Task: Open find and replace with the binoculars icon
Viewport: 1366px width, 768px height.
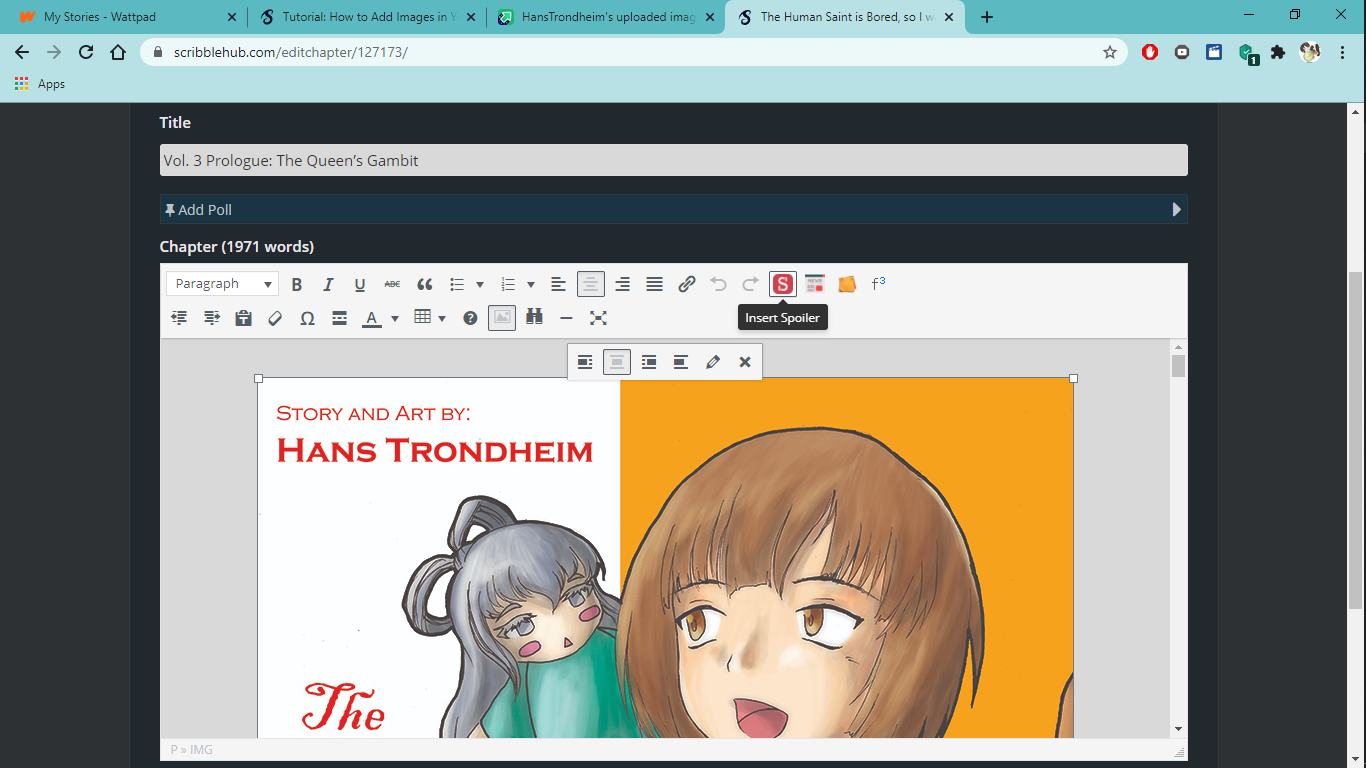Action: click(534, 317)
